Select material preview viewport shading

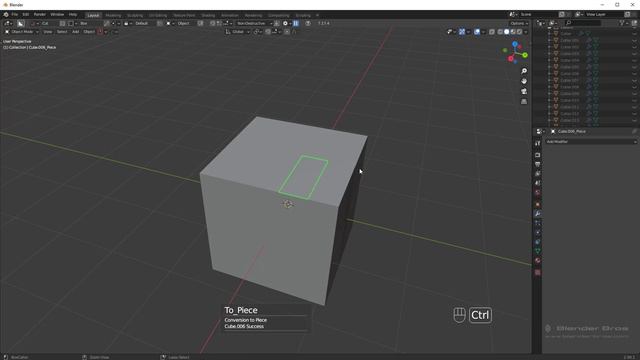pyautogui.click(x=513, y=31)
